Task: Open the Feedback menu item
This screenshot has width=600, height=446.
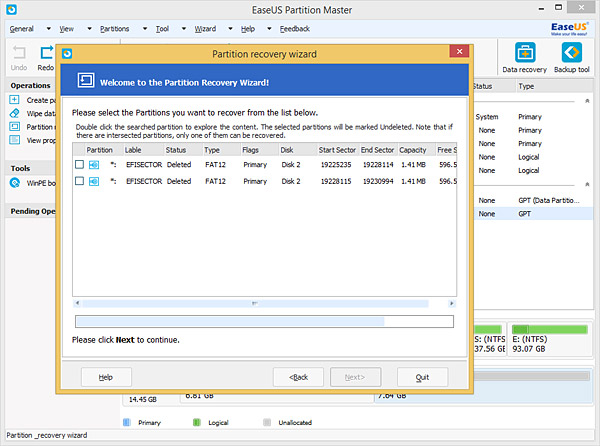Action: [295, 29]
